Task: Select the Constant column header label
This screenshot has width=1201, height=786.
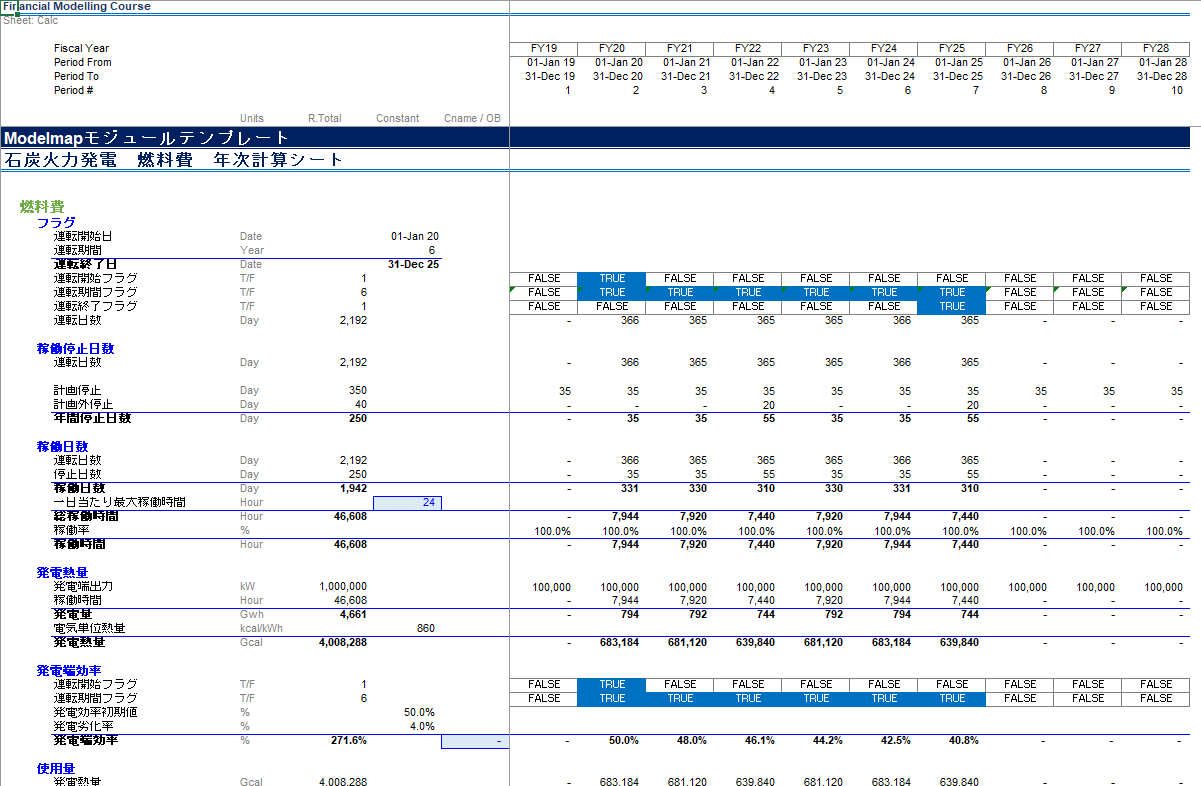Action: click(x=397, y=118)
